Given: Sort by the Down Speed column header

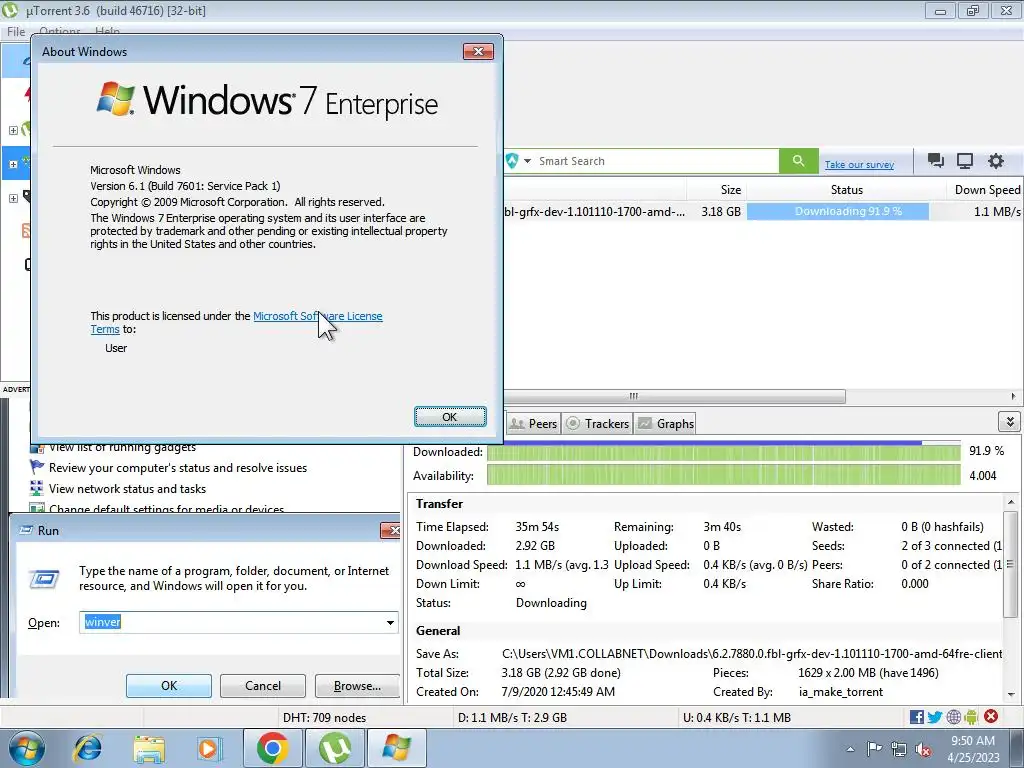Looking at the screenshot, I should tap(985, 189).
